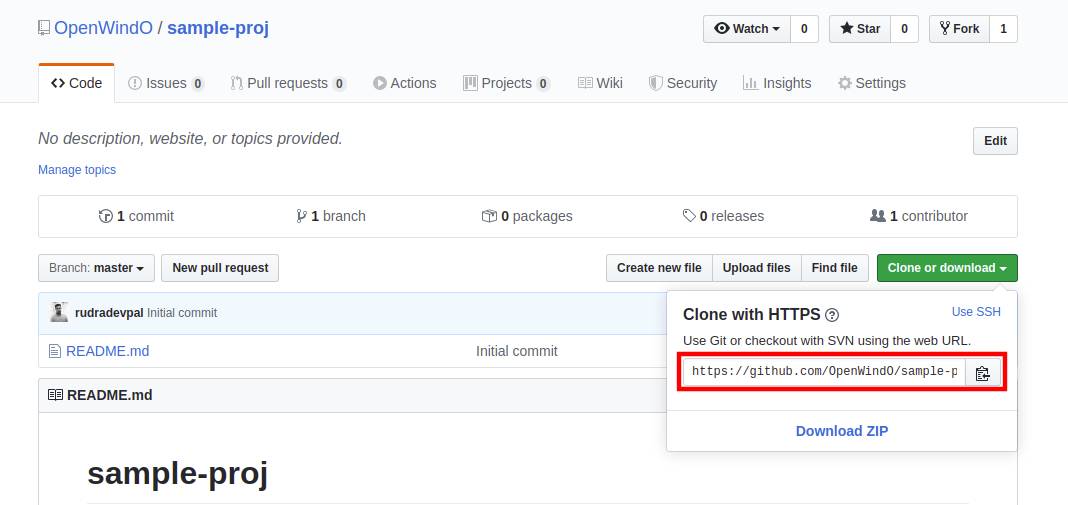Viewport: 1068px width, 505px height.
Task: Click the New pull request button
Action: coord(220,268)
